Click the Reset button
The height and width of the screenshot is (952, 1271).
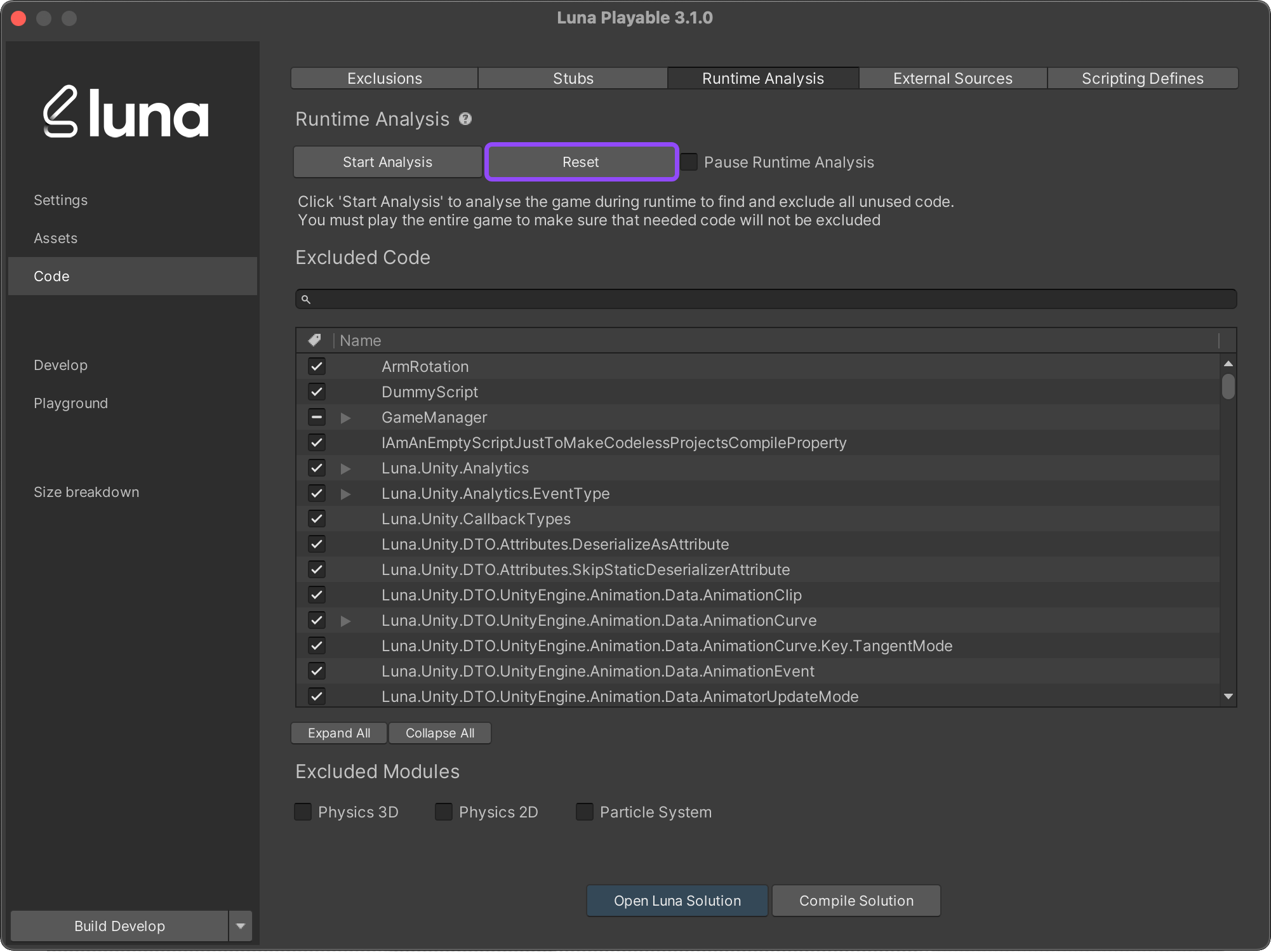(581, 162)
